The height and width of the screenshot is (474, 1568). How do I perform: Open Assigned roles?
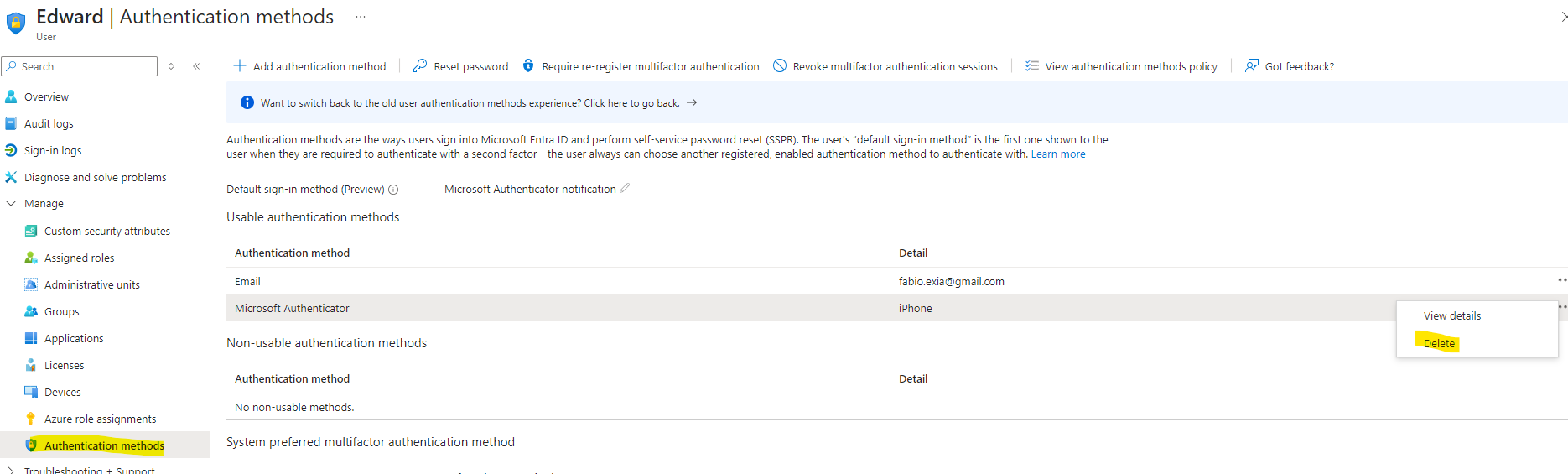tap(79, 258)
